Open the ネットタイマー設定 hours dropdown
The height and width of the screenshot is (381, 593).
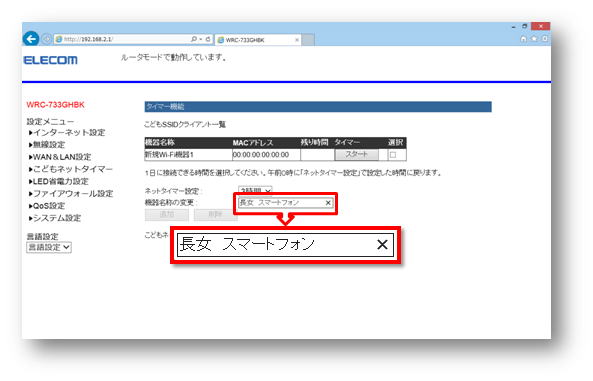[x=255, y=190]
